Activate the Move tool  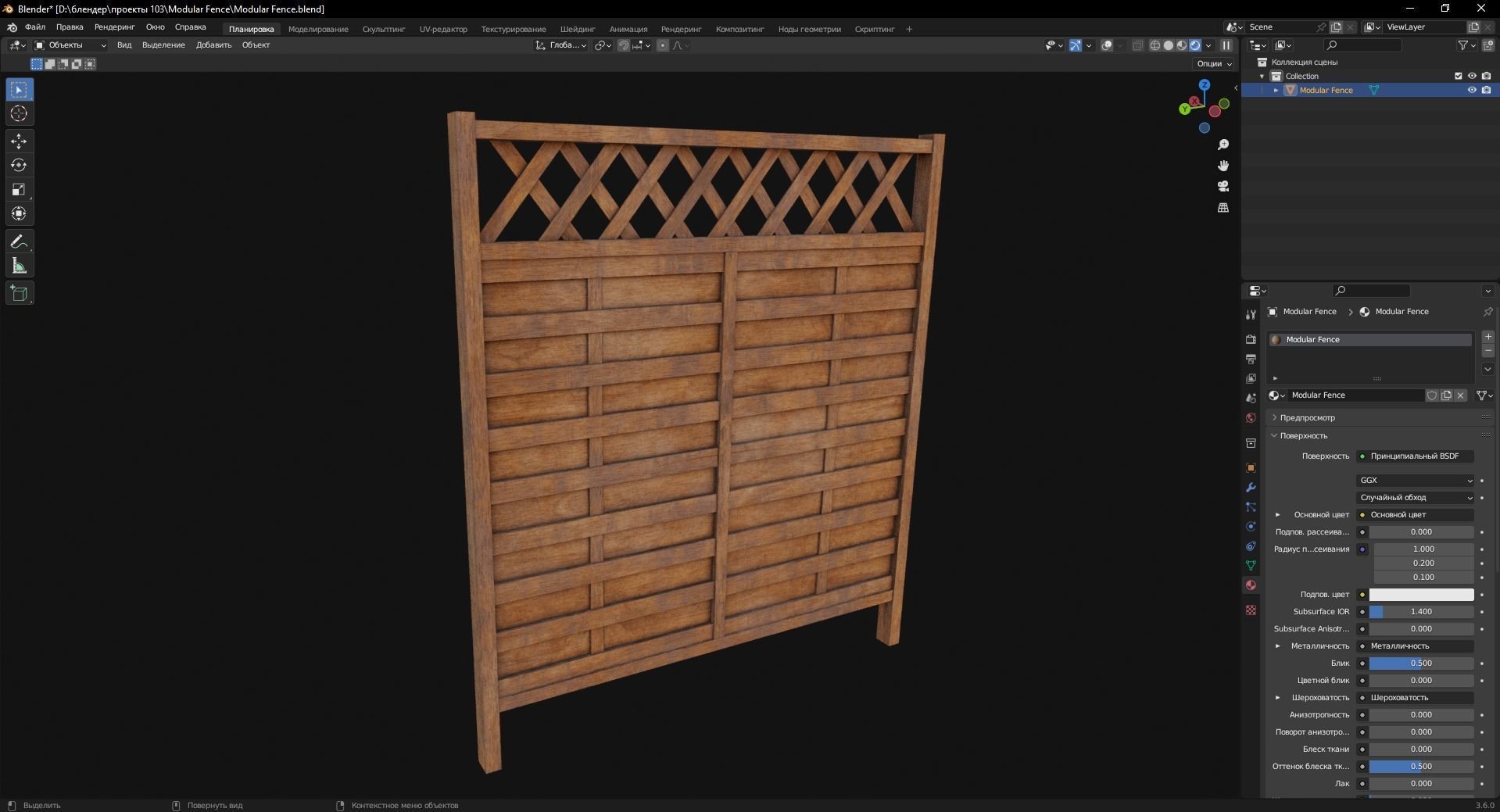coord(19,141)
